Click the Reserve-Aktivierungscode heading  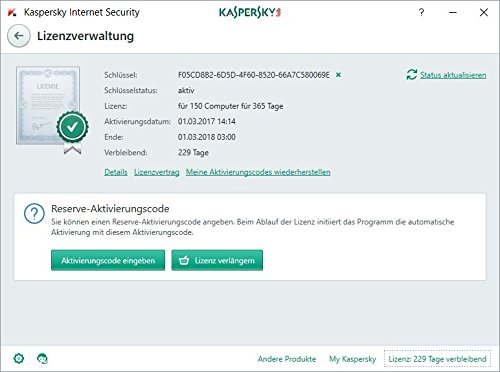pyautogui.click(x=110, y=209)
